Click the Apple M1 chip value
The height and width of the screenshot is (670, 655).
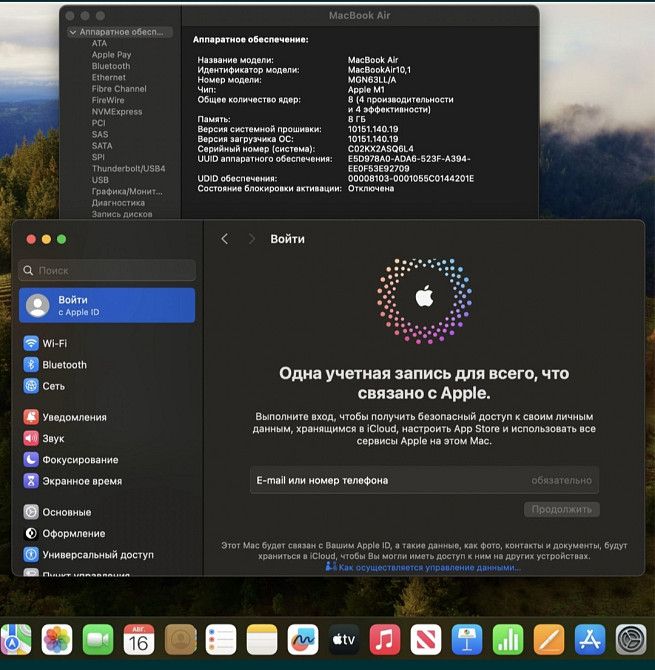click(366, 90)
